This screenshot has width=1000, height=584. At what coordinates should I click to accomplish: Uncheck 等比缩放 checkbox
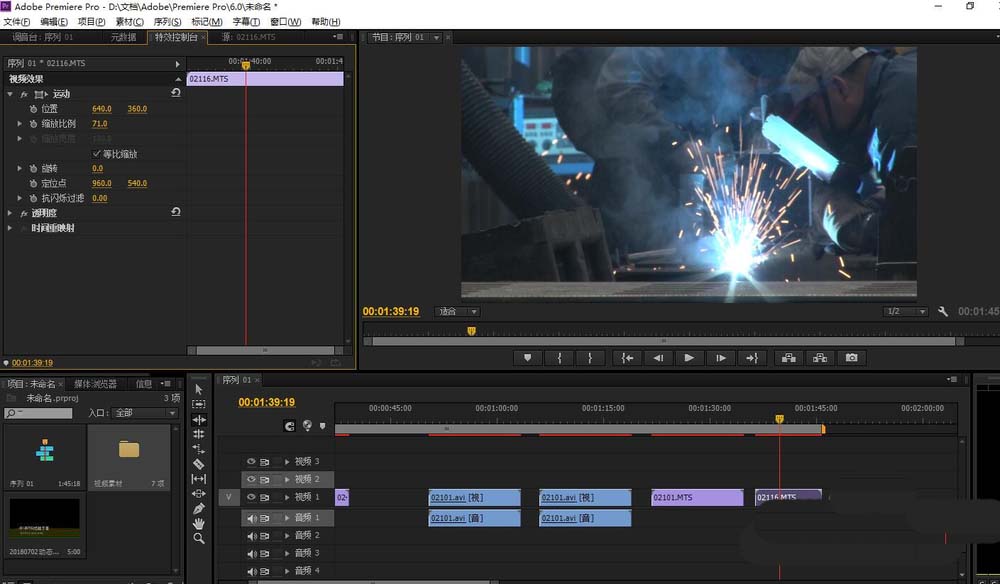96,154
